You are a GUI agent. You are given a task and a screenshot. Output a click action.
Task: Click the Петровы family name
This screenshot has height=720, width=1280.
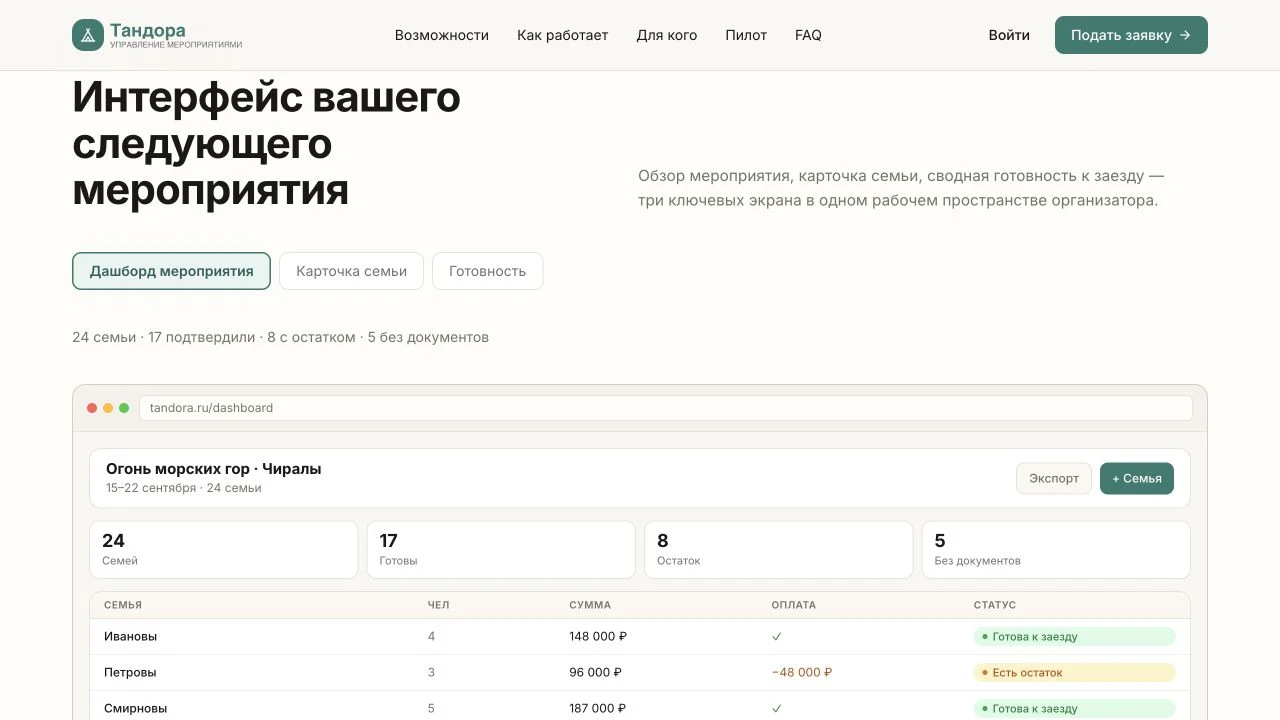[x=130, y=672]
